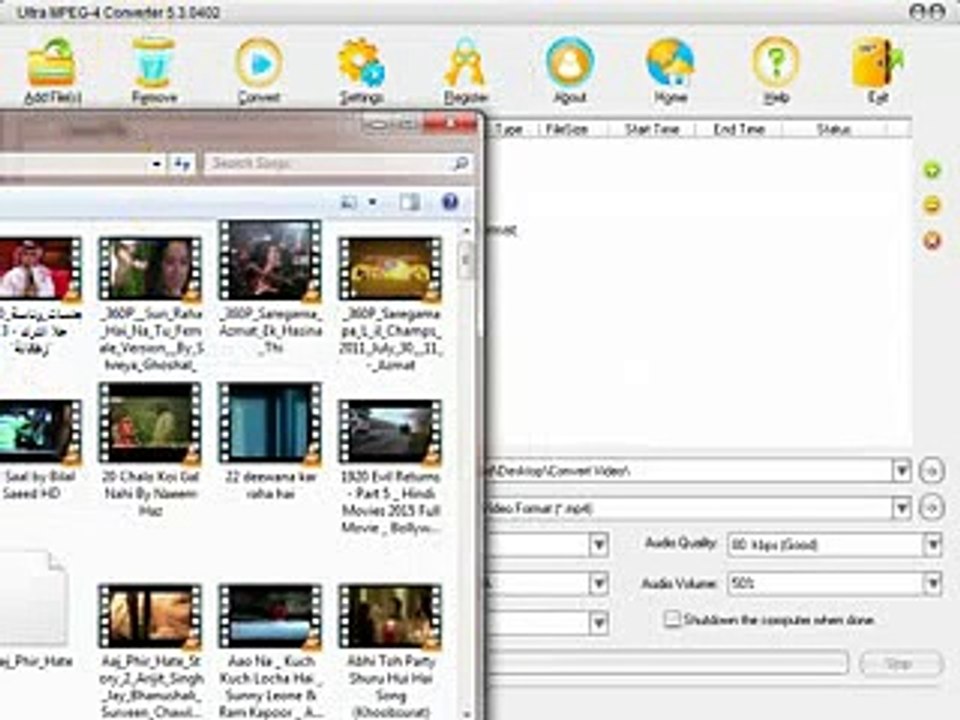Open Settings gear icon
Screen dimensions: 960x720
pos(361,62)
